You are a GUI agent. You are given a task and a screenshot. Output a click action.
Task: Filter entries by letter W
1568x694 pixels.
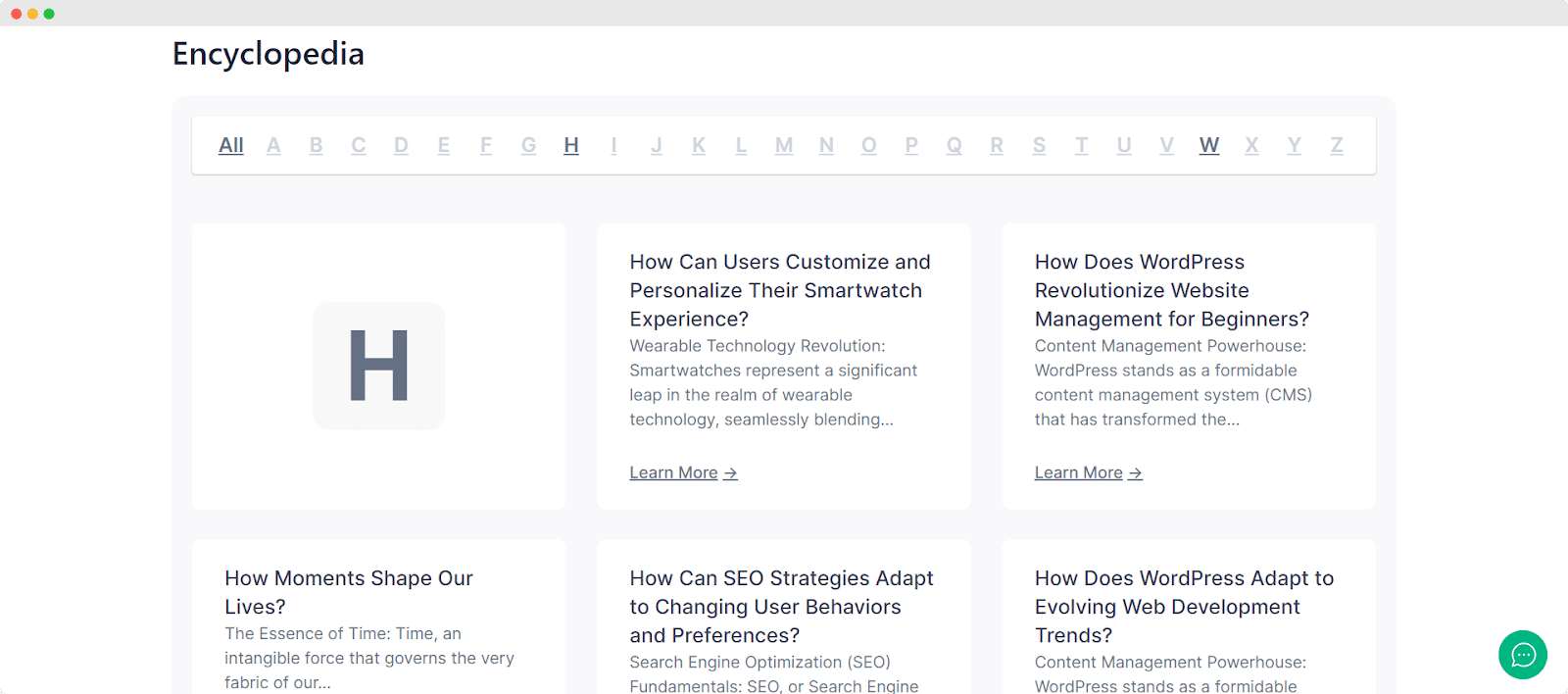1209,146
